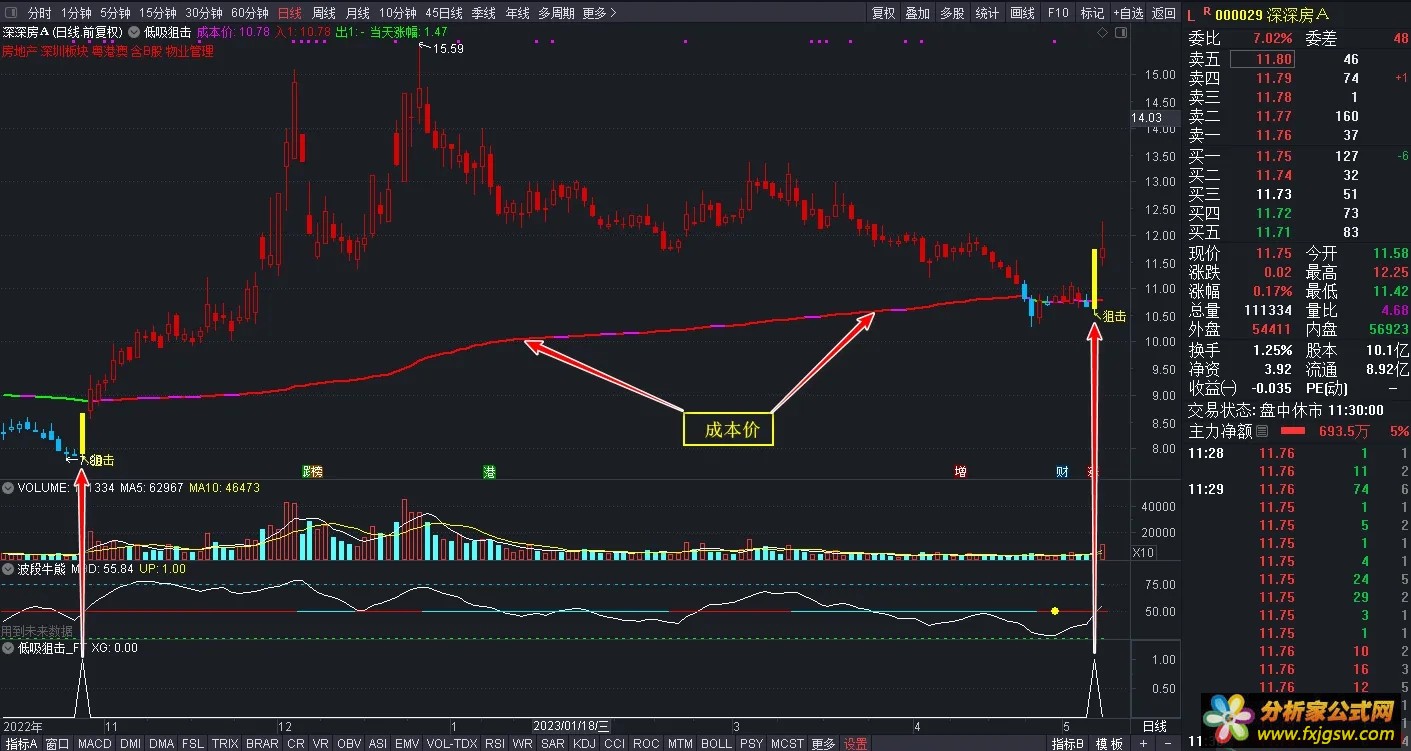Switch to the 1分钟 period tab

(x=75, y=13)
